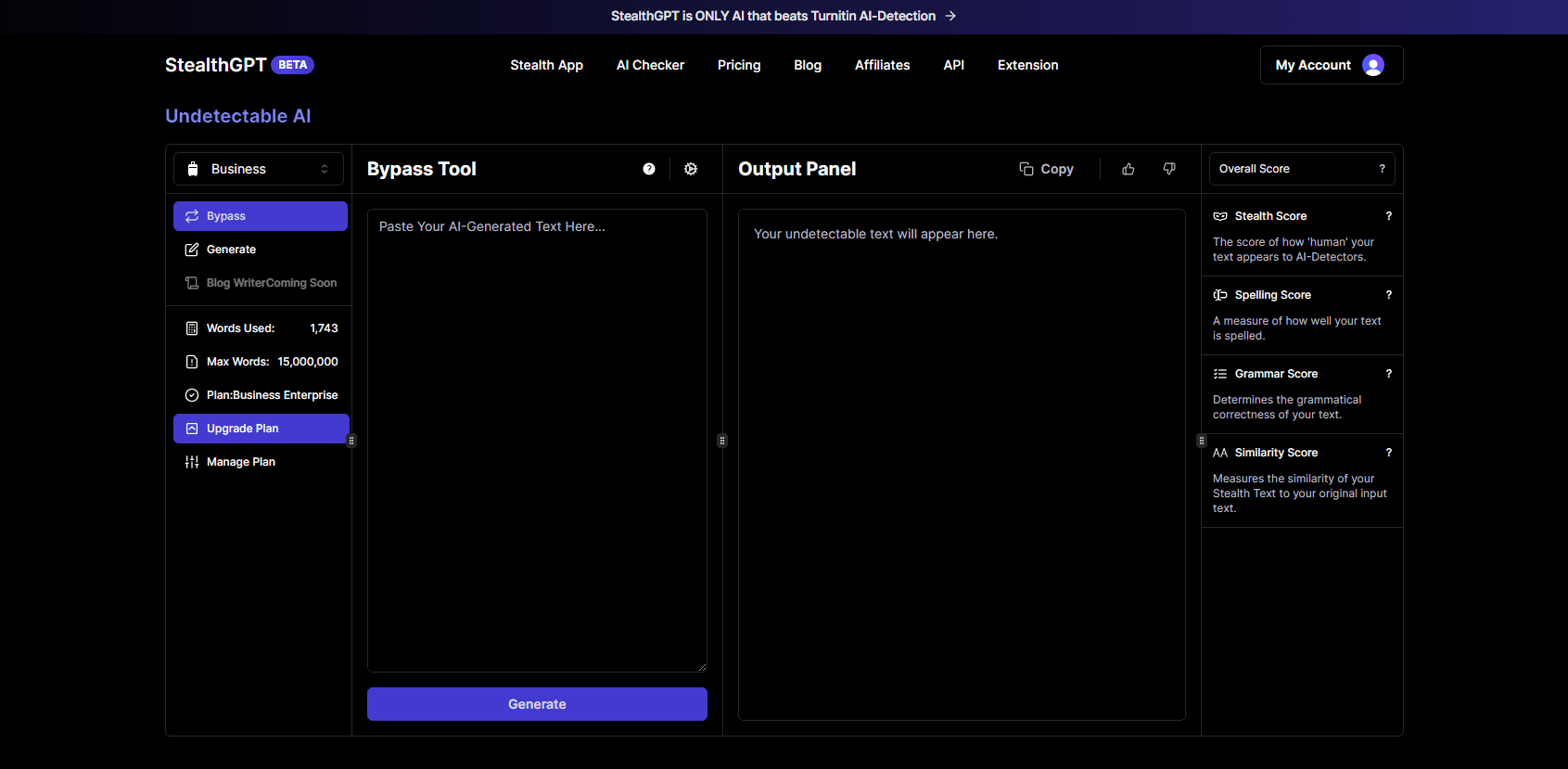Open the AI Checker page
Screen dimensions: 1568x769
[x=650, y=65]
